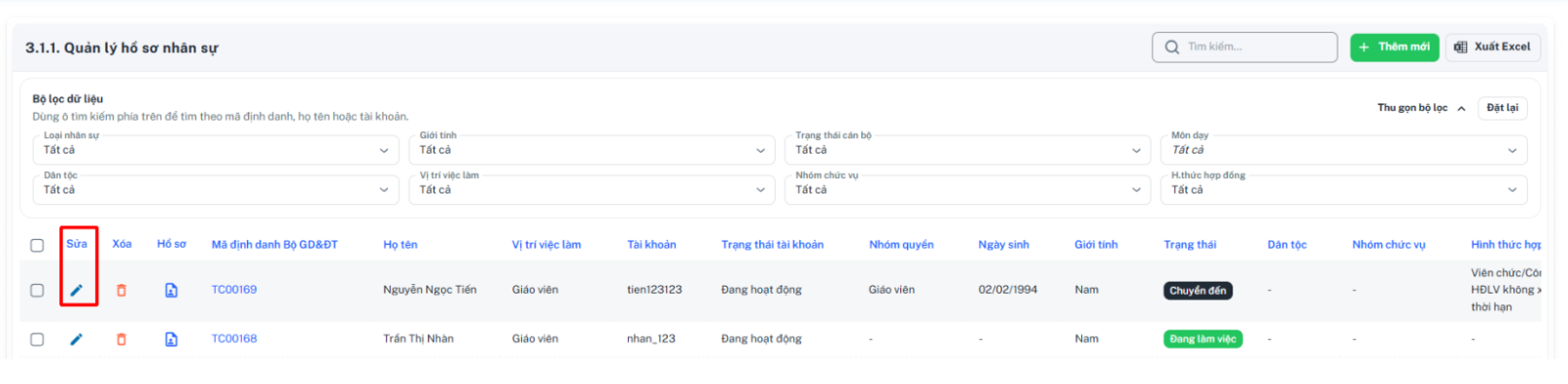Screen dimensions: 1568x384
Task: Click the name Nguyễn Ngọc Tiến
Action: [x=430, y=290]
